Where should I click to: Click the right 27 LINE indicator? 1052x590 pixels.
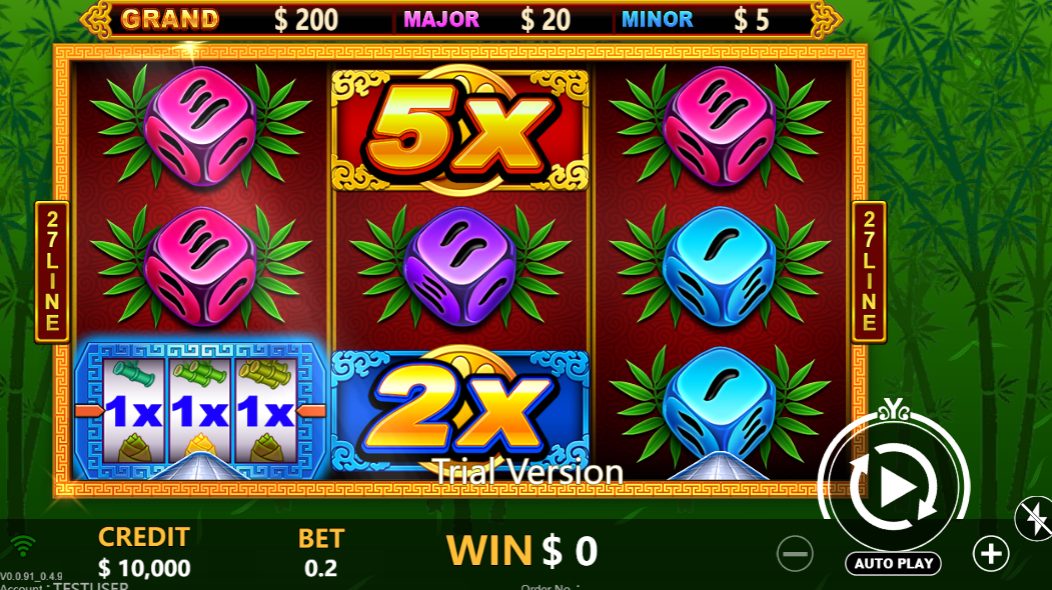tap(869, 272)
